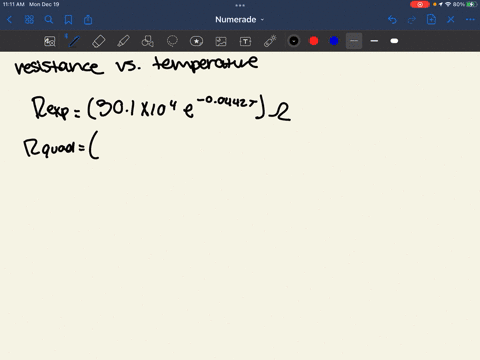
Task: Select the Image insert tool
Action: 221,41
